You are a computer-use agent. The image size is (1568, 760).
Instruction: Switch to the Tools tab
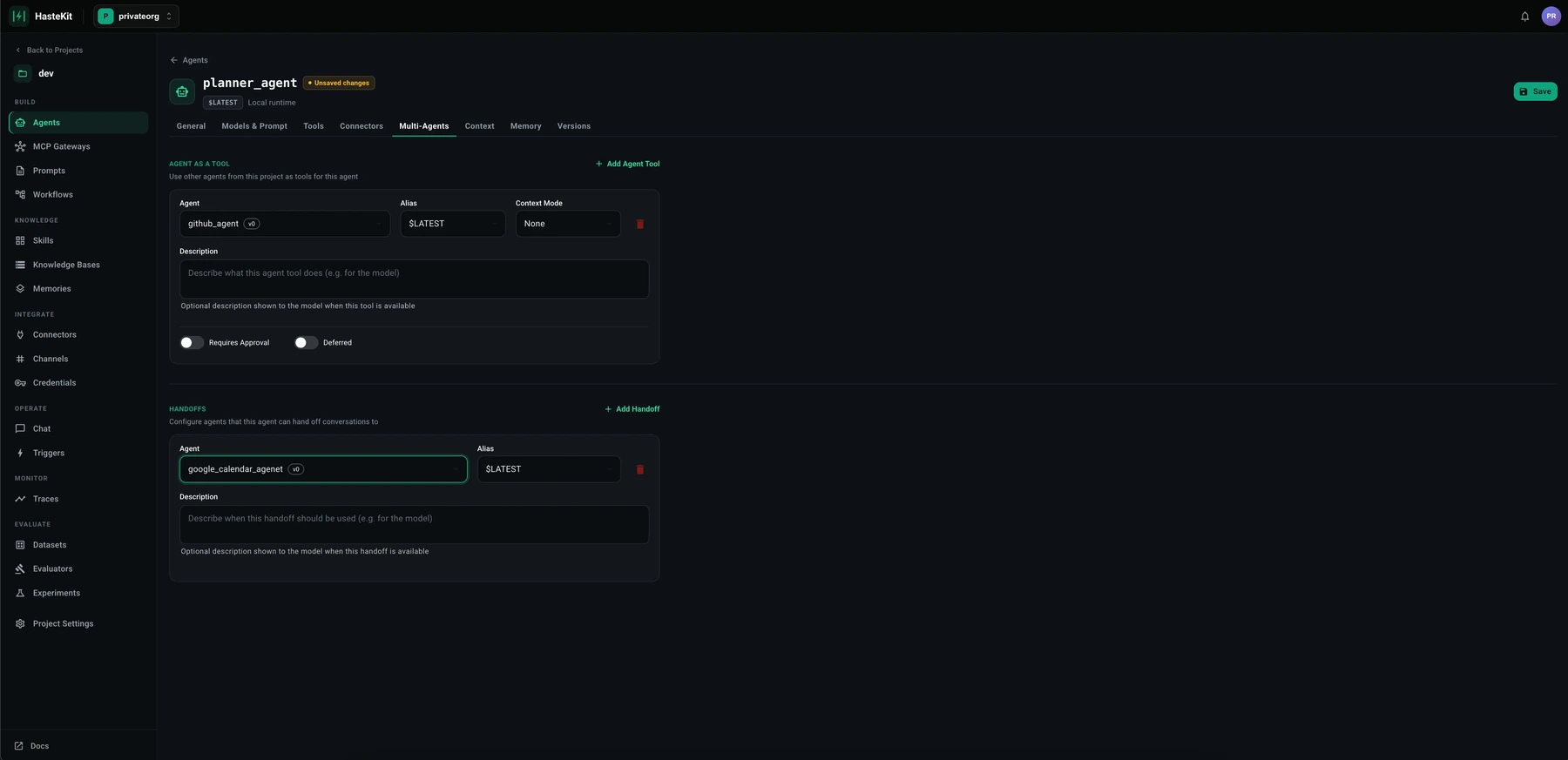[x=314, y=126]
